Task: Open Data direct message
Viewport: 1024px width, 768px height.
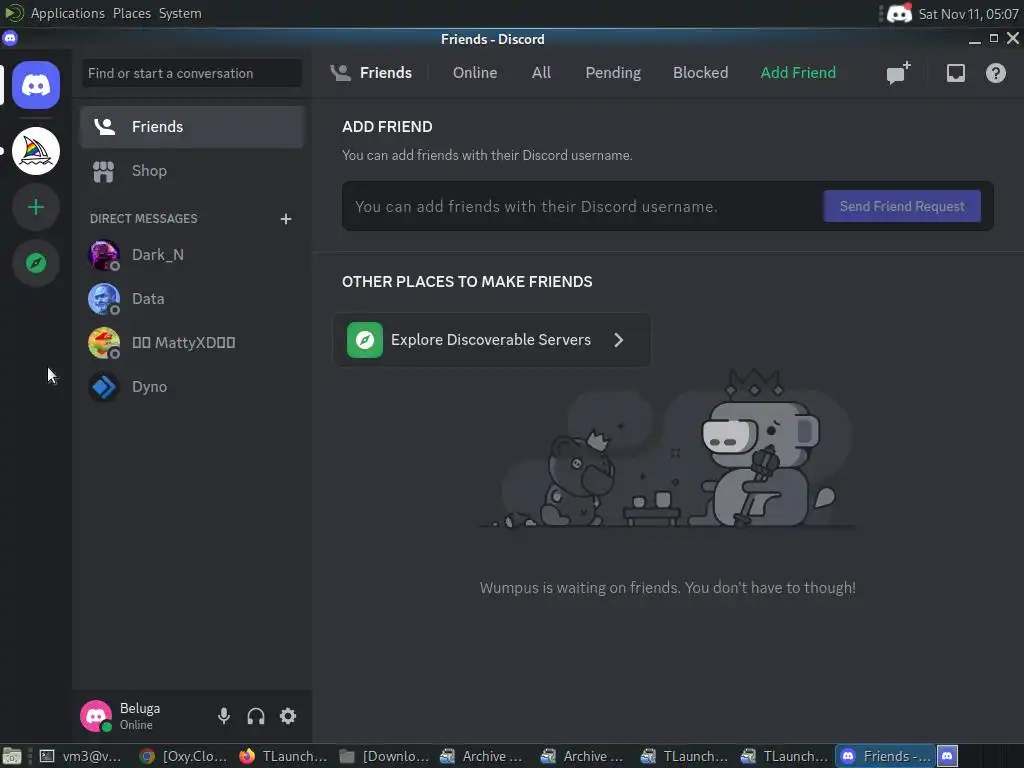Action: 191,298
